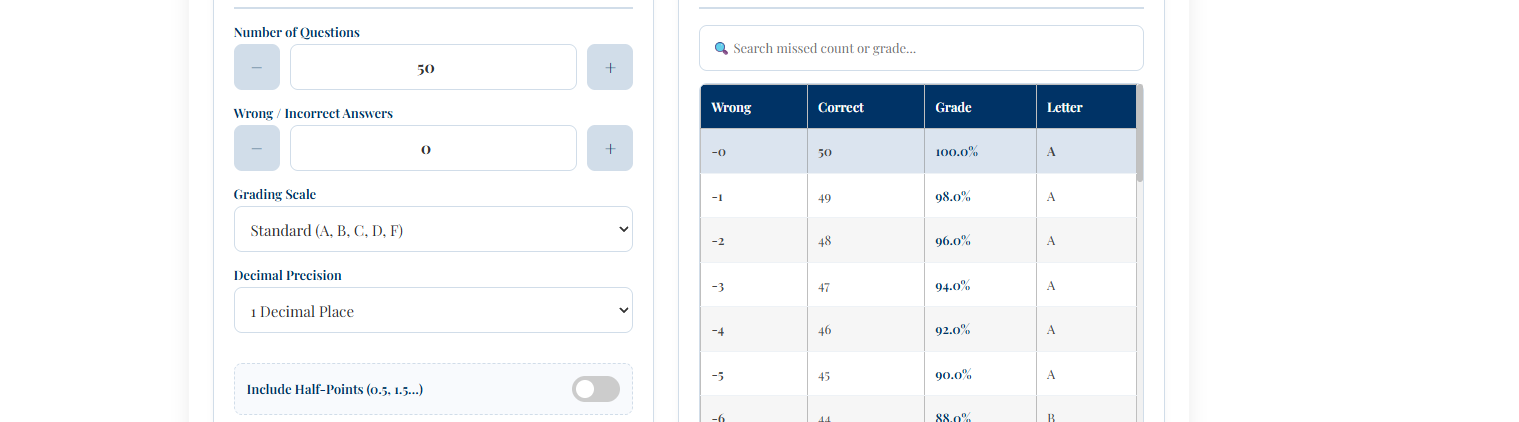Click the 49 correct answers cell
This screenshot has height=422, width=1519.
[866, 196]
